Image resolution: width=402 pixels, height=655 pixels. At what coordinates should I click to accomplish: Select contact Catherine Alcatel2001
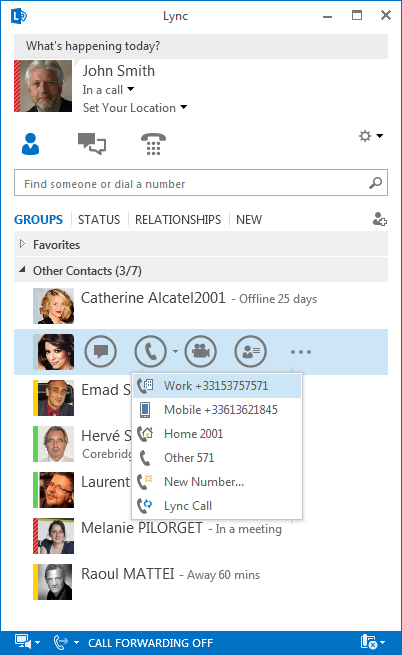[201, 306]
